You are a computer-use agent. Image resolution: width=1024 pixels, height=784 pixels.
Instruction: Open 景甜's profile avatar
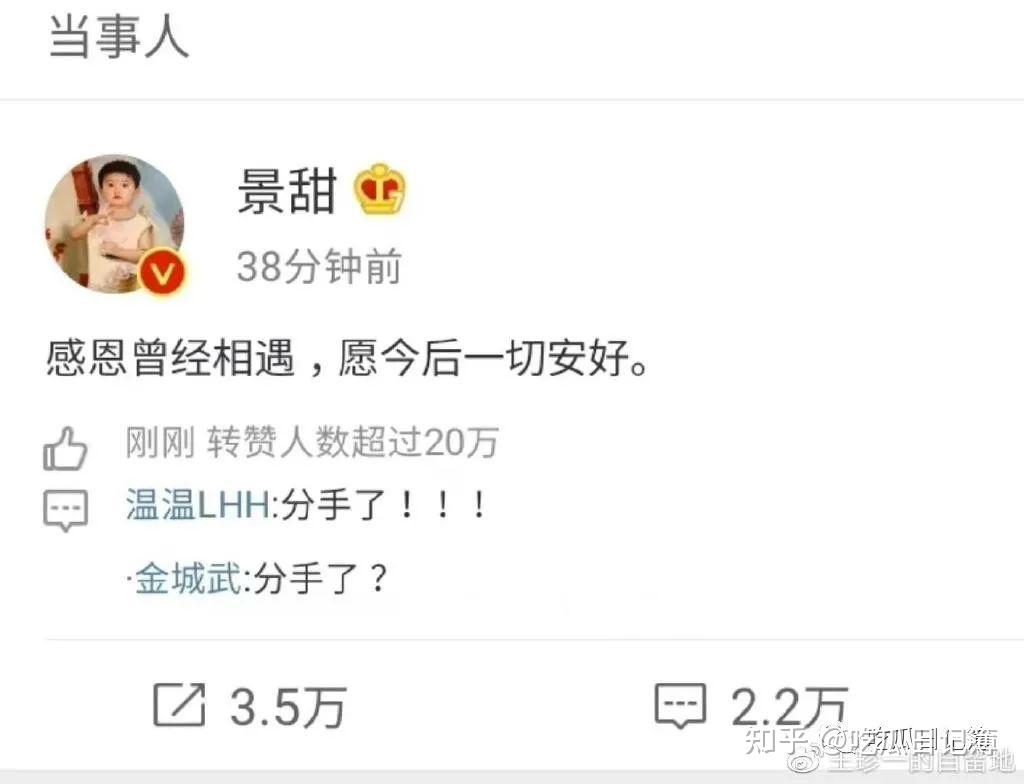[114, 224]
